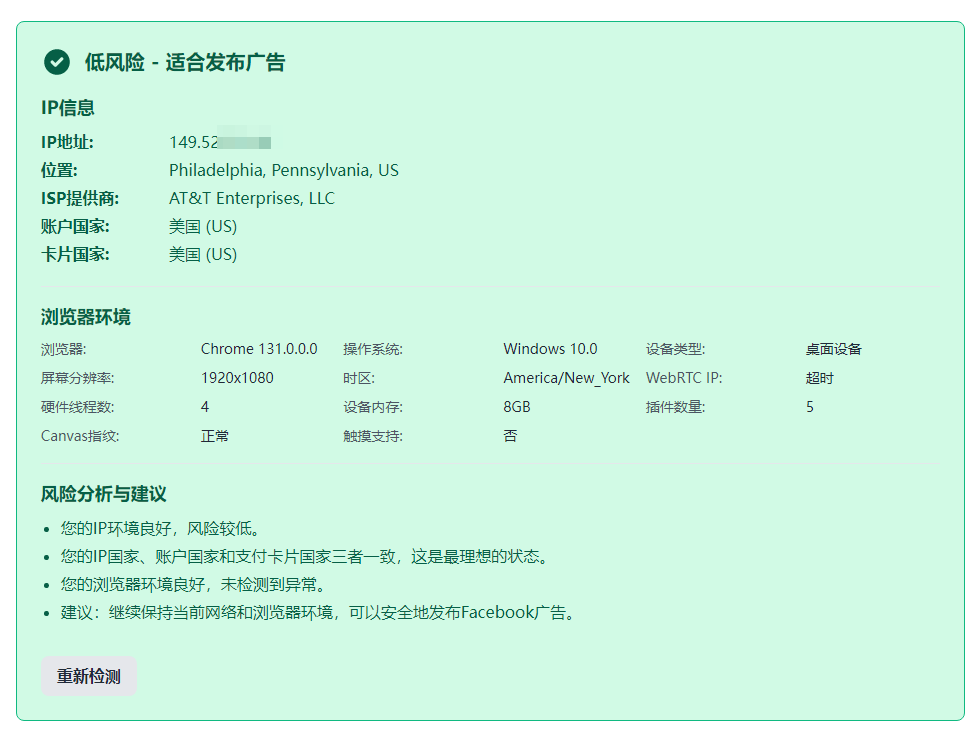Click the screen resolution value 1920x1080
Image resolution: width=976 pixels, height=743 pixels.
pyautogui.click(x=237, y=378)
